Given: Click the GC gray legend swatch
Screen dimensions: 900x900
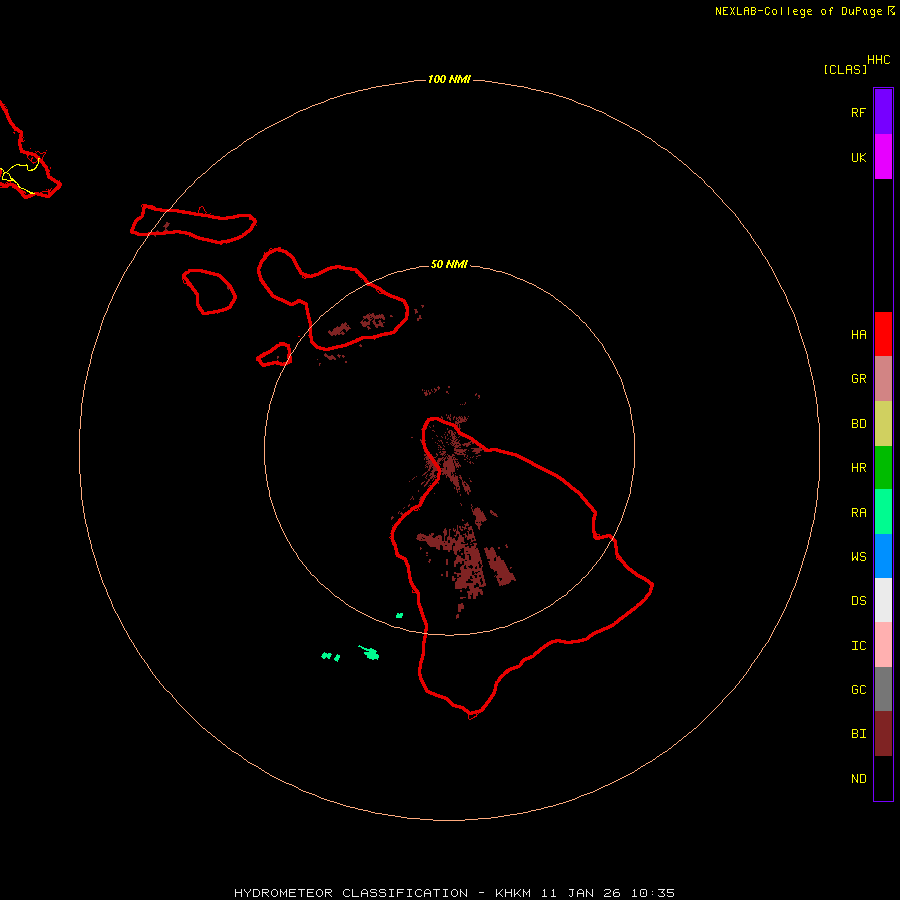Looking at the screenshot, I should [883, 689].
